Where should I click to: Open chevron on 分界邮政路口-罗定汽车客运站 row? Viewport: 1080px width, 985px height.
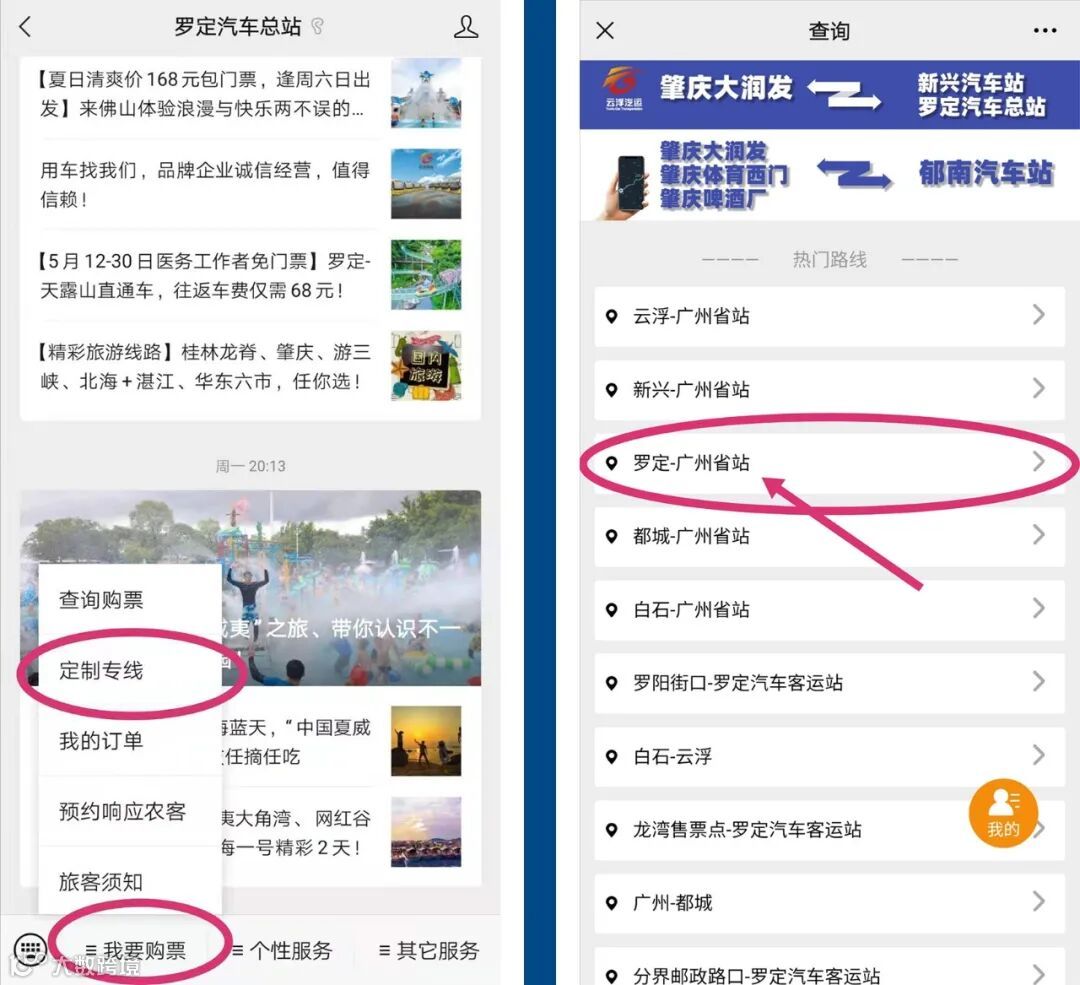tap(1039, 973)
